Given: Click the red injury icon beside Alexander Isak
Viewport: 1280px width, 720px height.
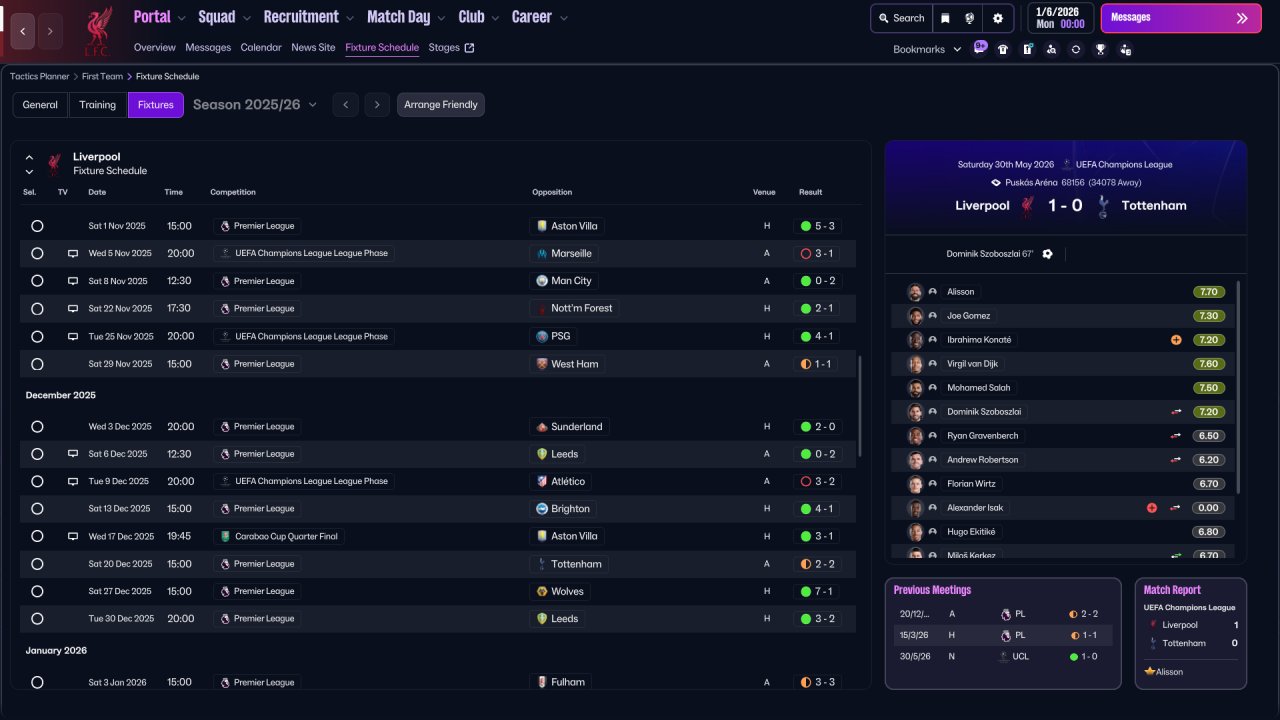Looking at the screenshot, I should (x=1152, y=508).
